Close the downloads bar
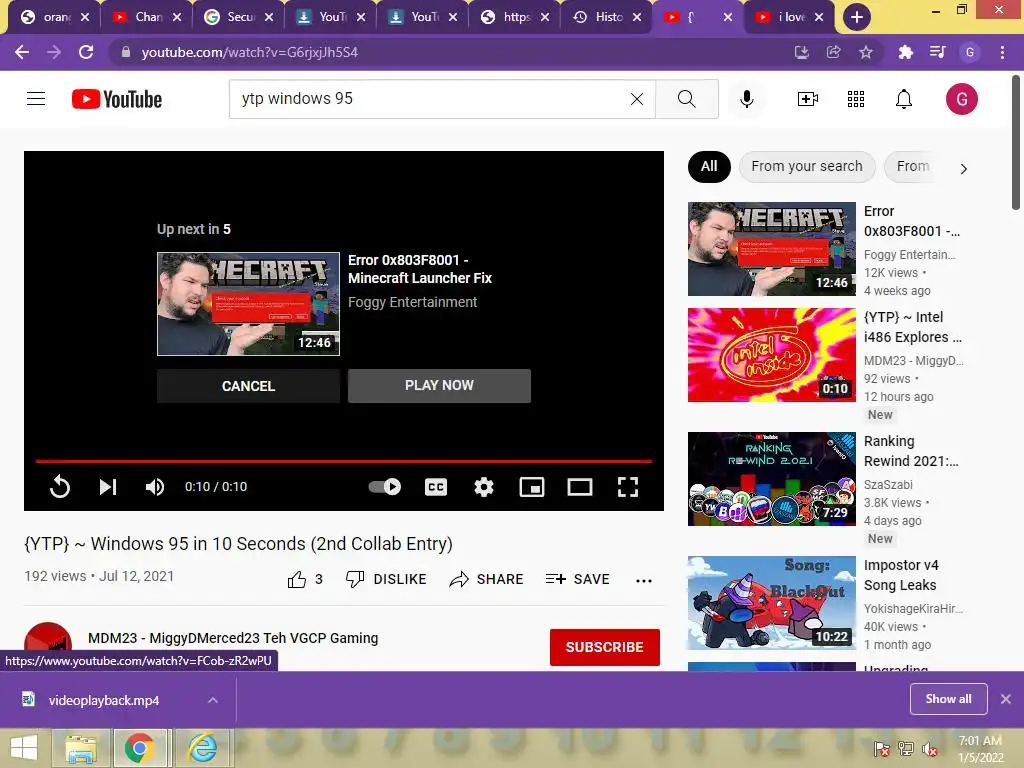 1006,699
